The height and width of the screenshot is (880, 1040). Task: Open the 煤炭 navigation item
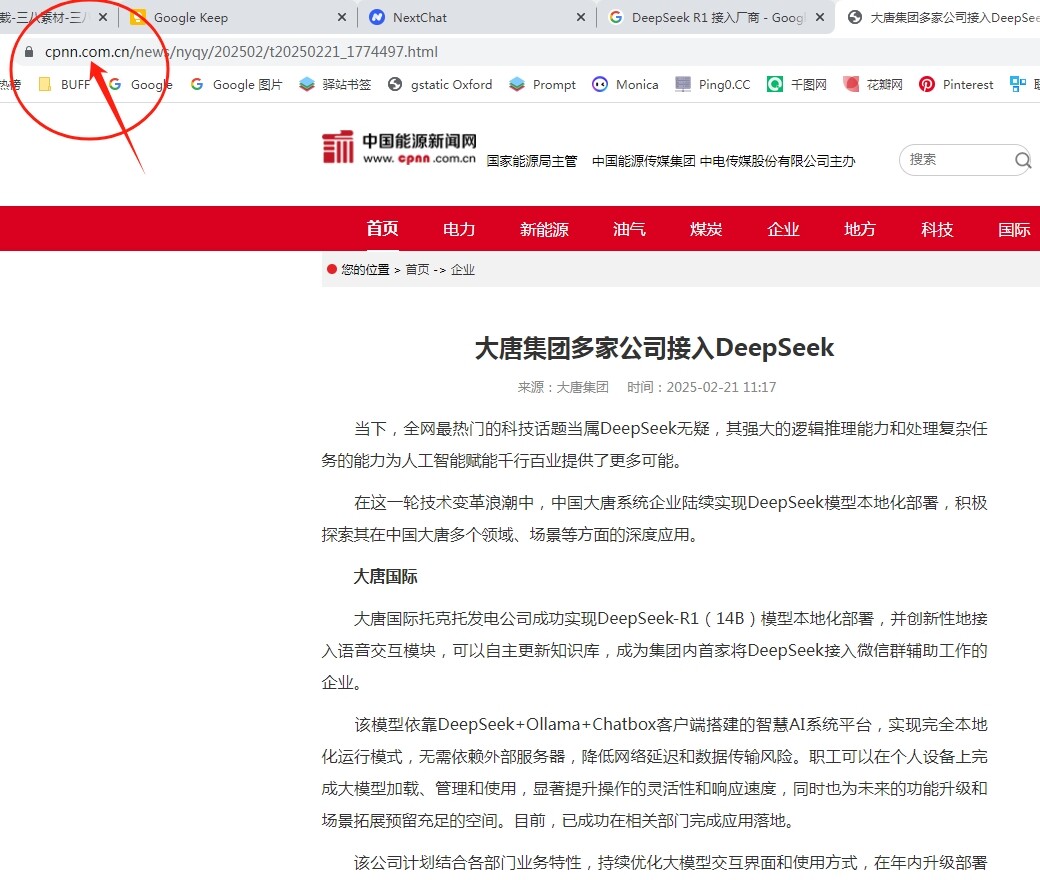point(706,229)
